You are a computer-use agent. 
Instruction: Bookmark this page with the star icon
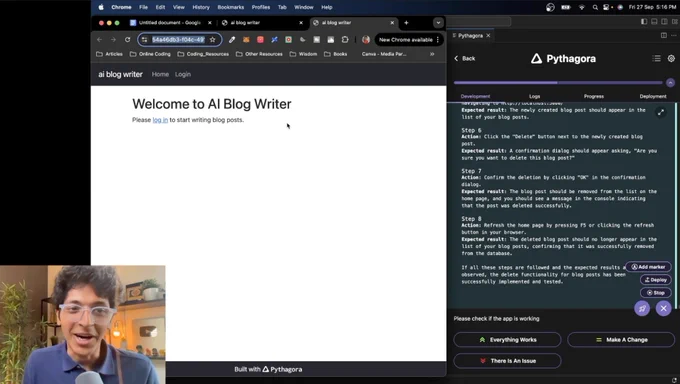(x=212, y=39)
